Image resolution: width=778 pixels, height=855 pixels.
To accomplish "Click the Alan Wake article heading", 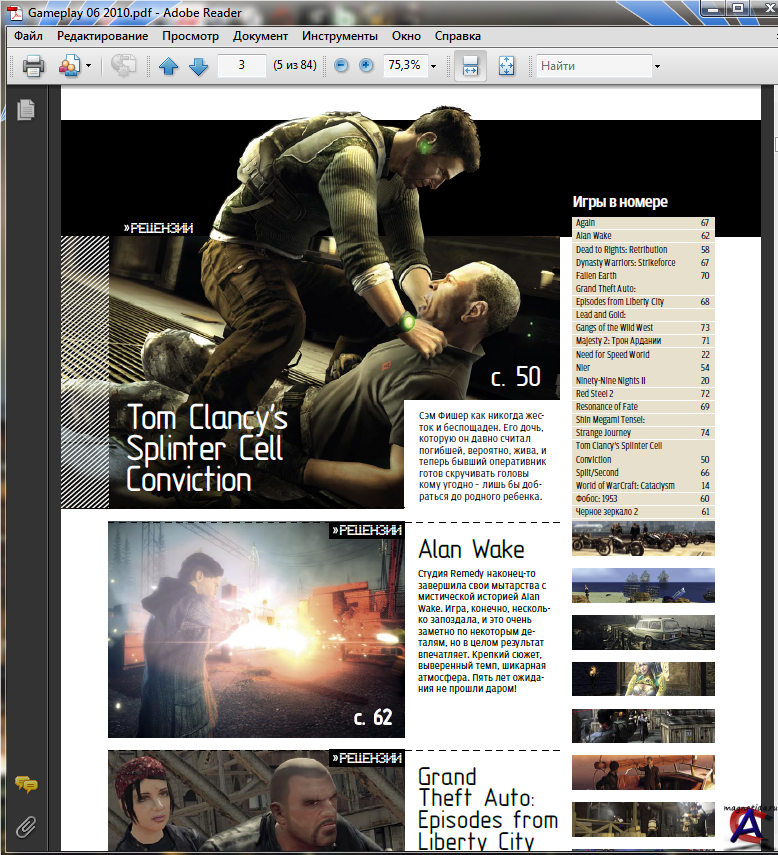I will click(470, 550).
